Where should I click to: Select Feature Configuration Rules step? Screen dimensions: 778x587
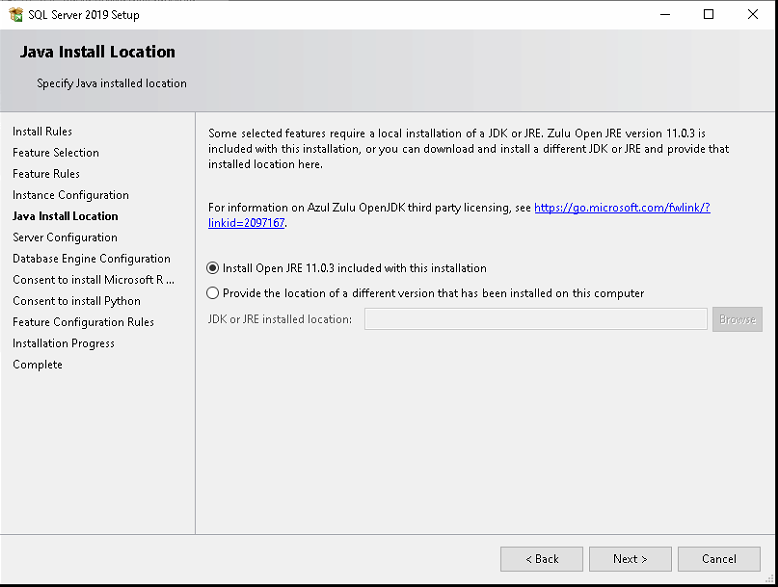click(x=83, y=322)
